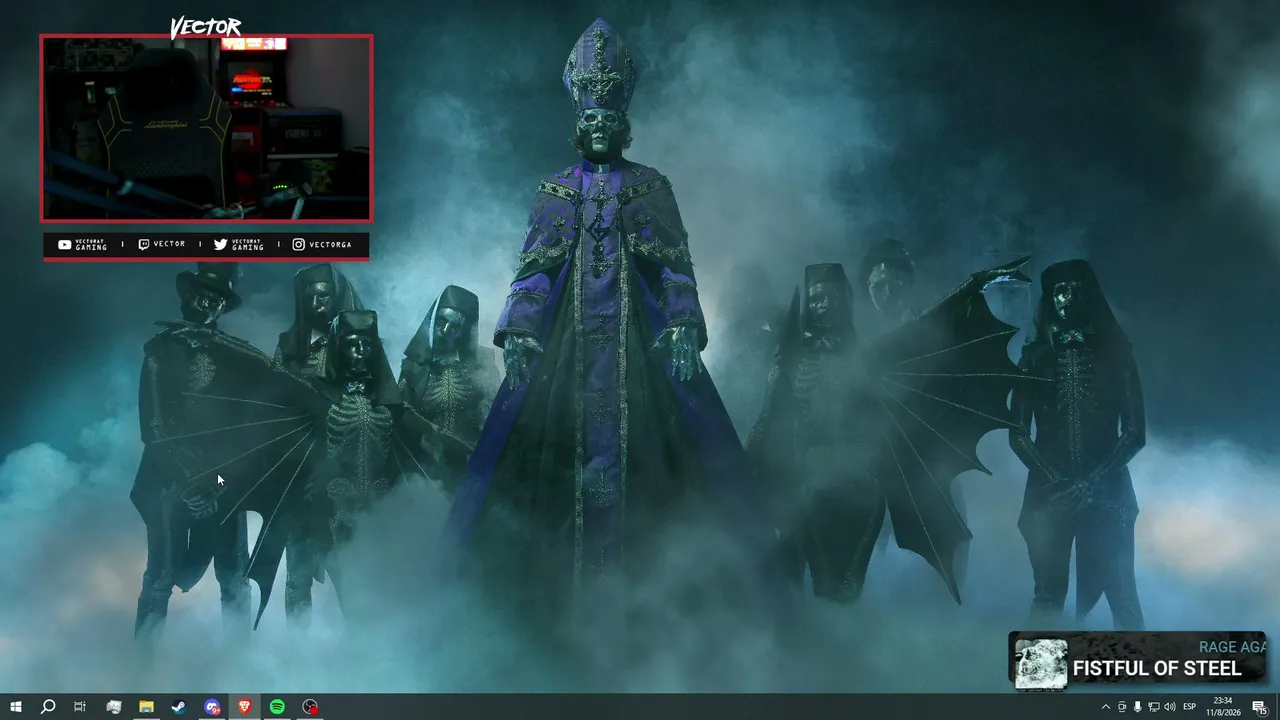1280x720 pixels.
Task: Open Task View from the taskbar
Action: click(x=80, y=707)
